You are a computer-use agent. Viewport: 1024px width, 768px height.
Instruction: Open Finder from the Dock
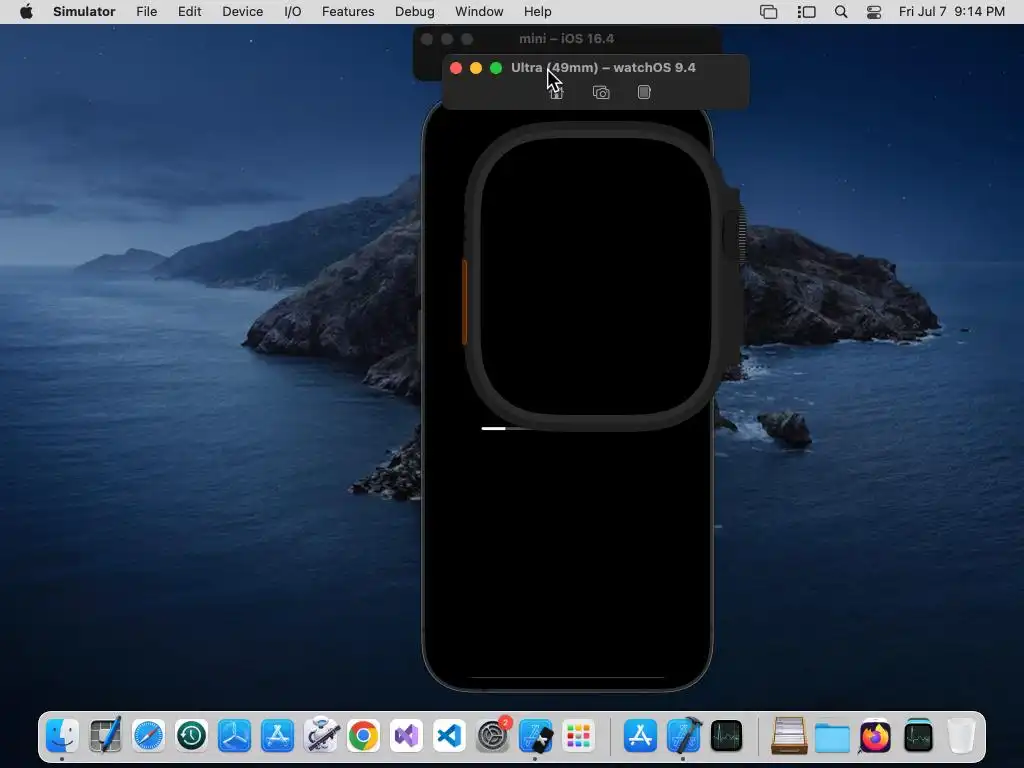[62, 735]
